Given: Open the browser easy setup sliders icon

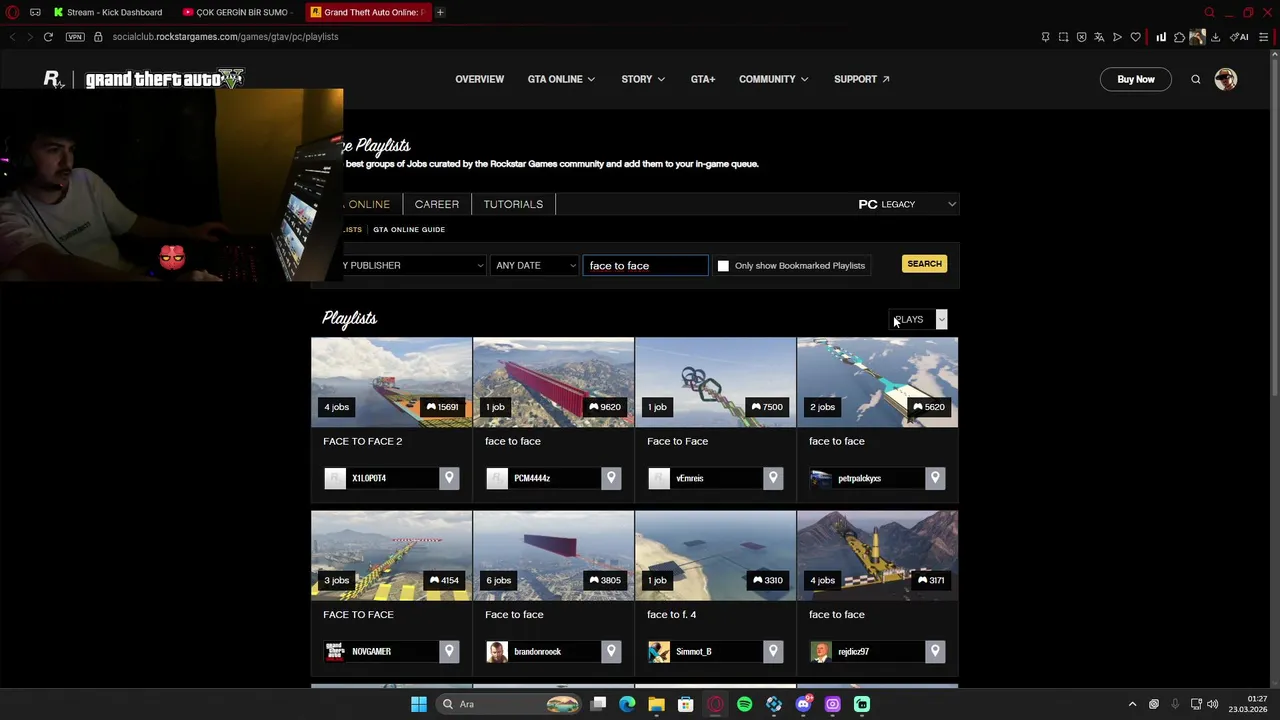Looking at the screenshot, I should [1264, 37].
